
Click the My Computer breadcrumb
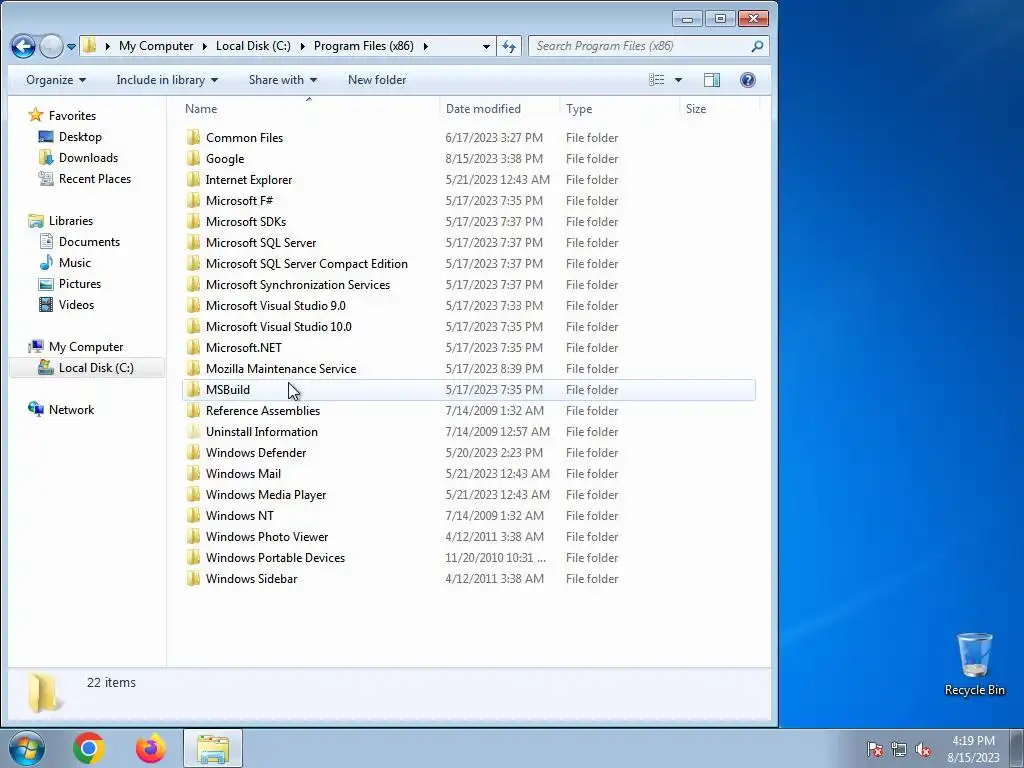click(x=156, y=46)
